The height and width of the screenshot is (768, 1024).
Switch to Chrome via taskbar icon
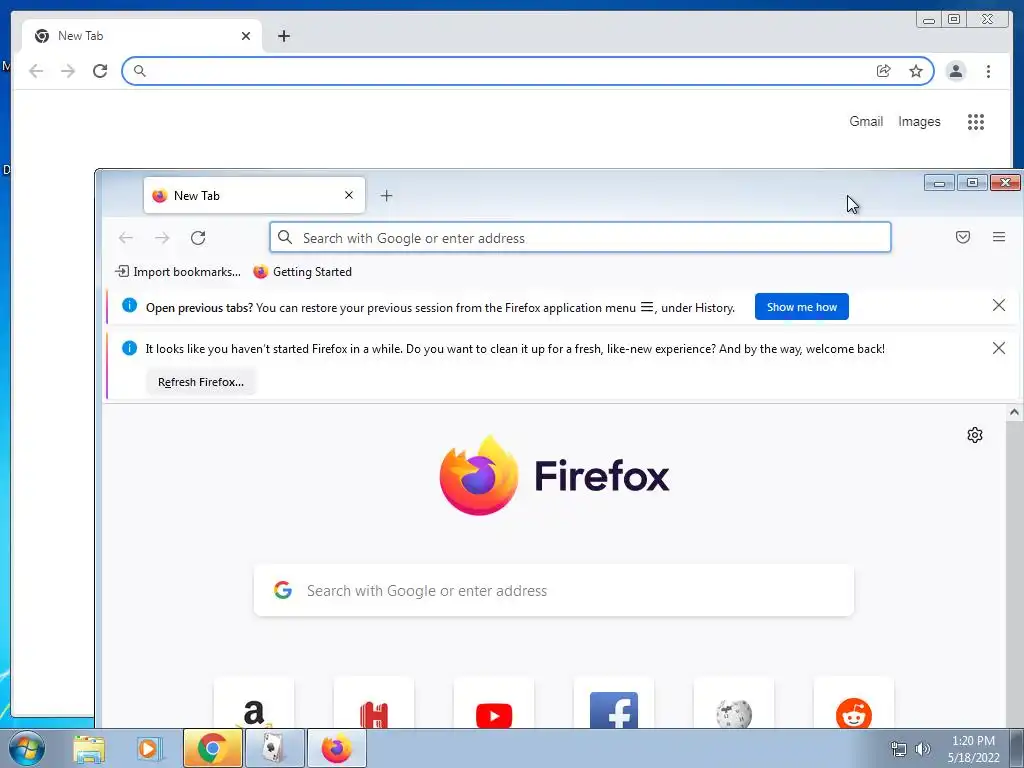pos(212,748)
